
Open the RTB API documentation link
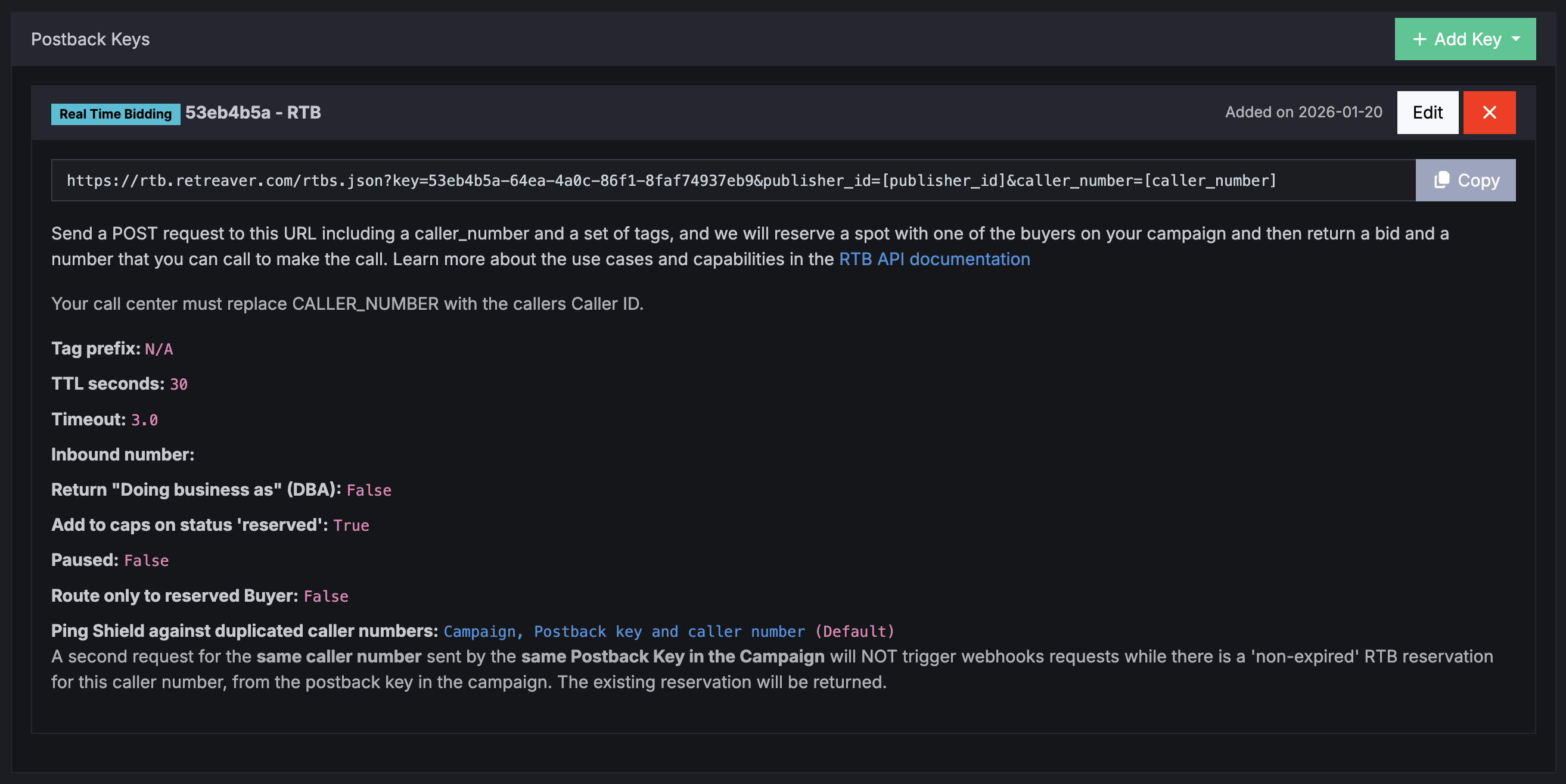tap(934, 259)
